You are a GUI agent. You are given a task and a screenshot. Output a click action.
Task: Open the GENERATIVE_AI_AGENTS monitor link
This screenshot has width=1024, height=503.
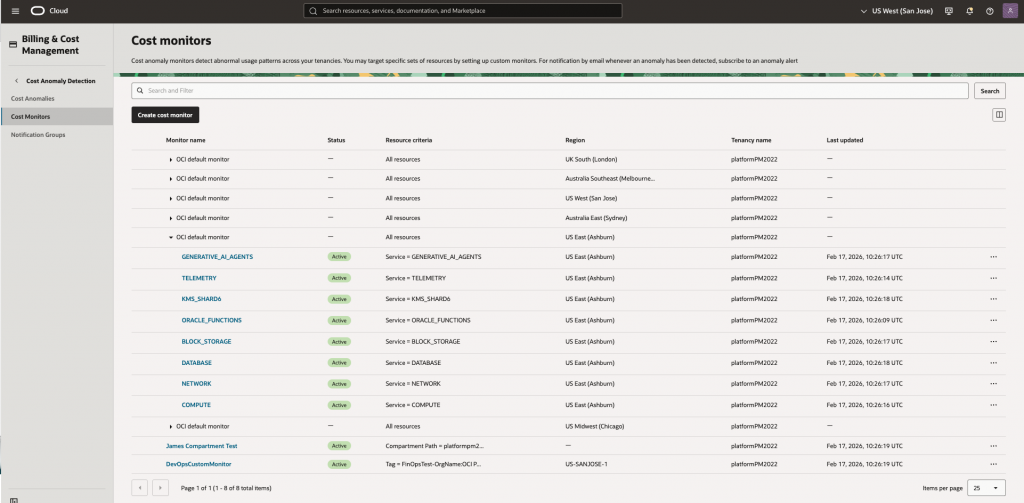(x=217, y=257)
